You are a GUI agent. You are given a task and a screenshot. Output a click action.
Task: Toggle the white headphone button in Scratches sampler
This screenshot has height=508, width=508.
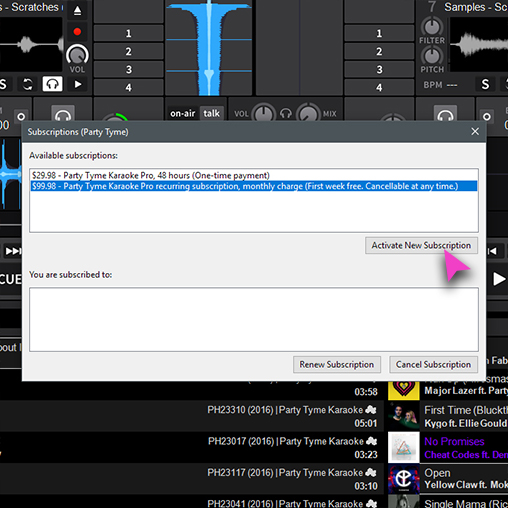[x=52, y=84]
